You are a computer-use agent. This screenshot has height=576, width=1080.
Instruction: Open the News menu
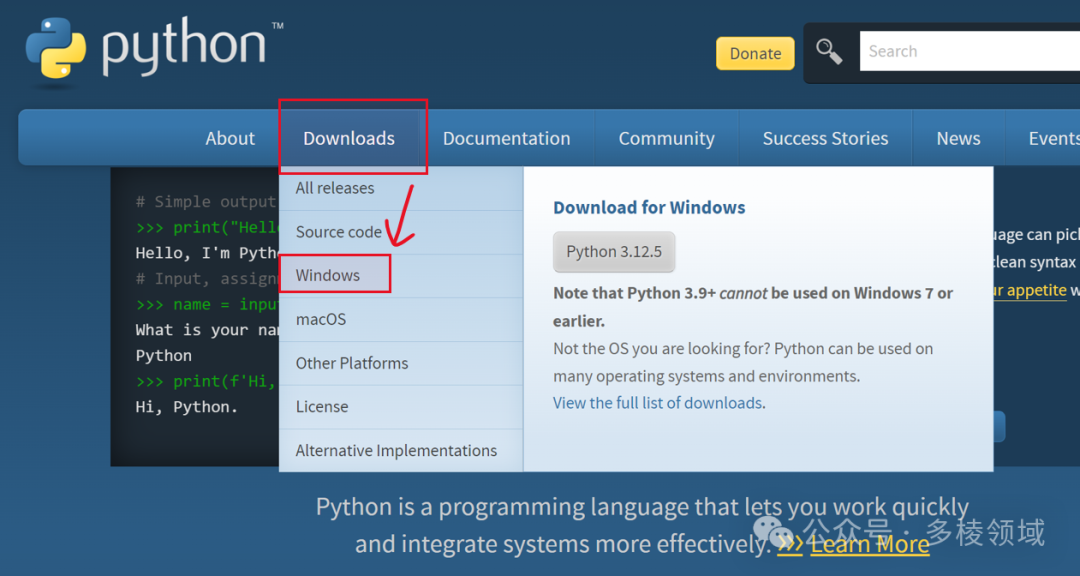958,138
